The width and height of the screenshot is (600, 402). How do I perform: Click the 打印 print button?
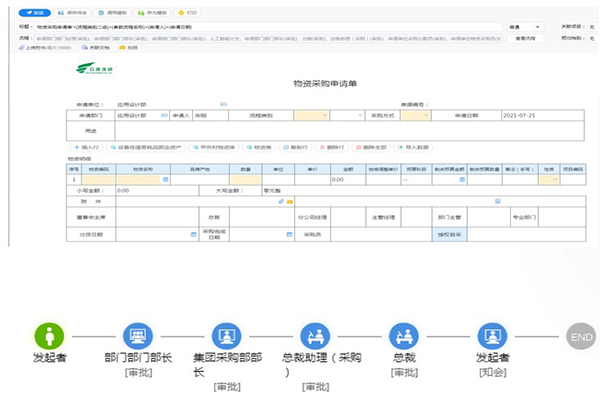click(x=188, y=13)
